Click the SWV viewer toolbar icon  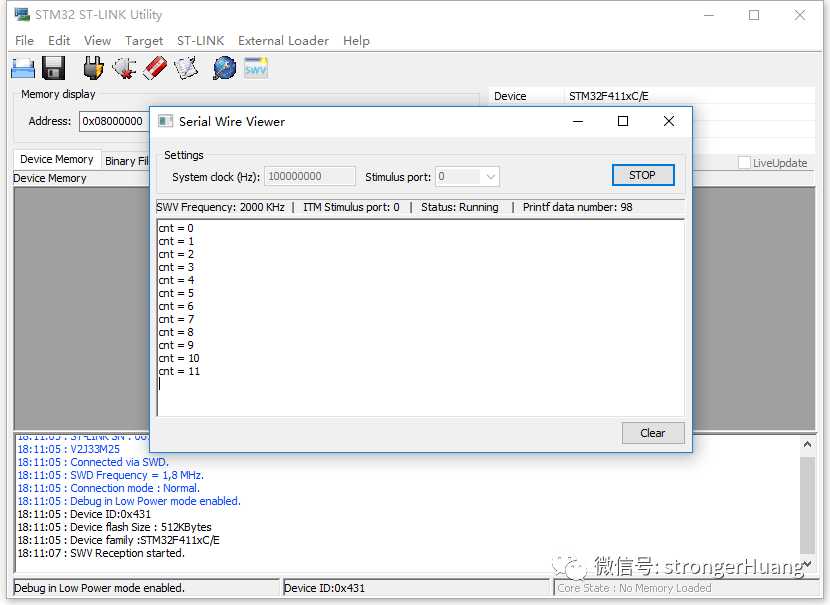pos(256,68)
